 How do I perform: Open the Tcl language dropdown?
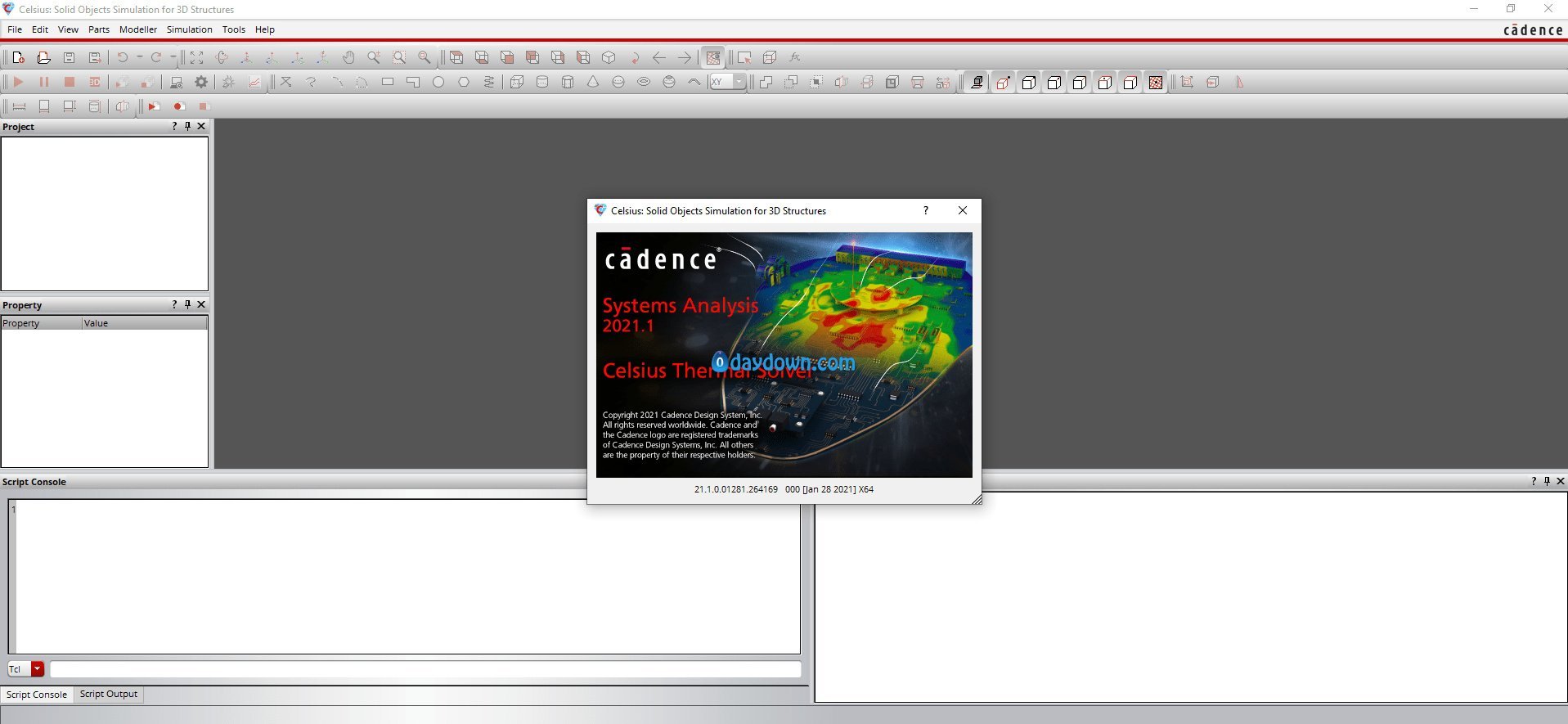pos(38,669)
